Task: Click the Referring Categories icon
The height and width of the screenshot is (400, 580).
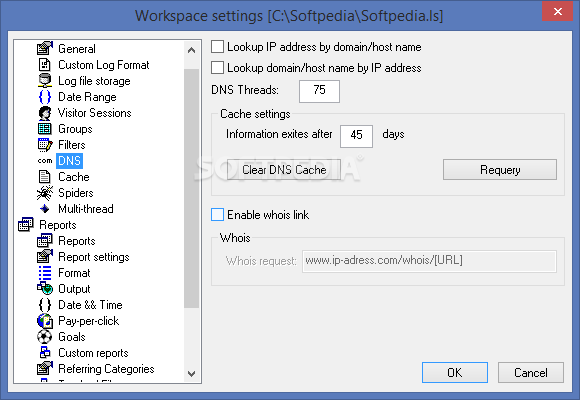Action: pos(45,369)
